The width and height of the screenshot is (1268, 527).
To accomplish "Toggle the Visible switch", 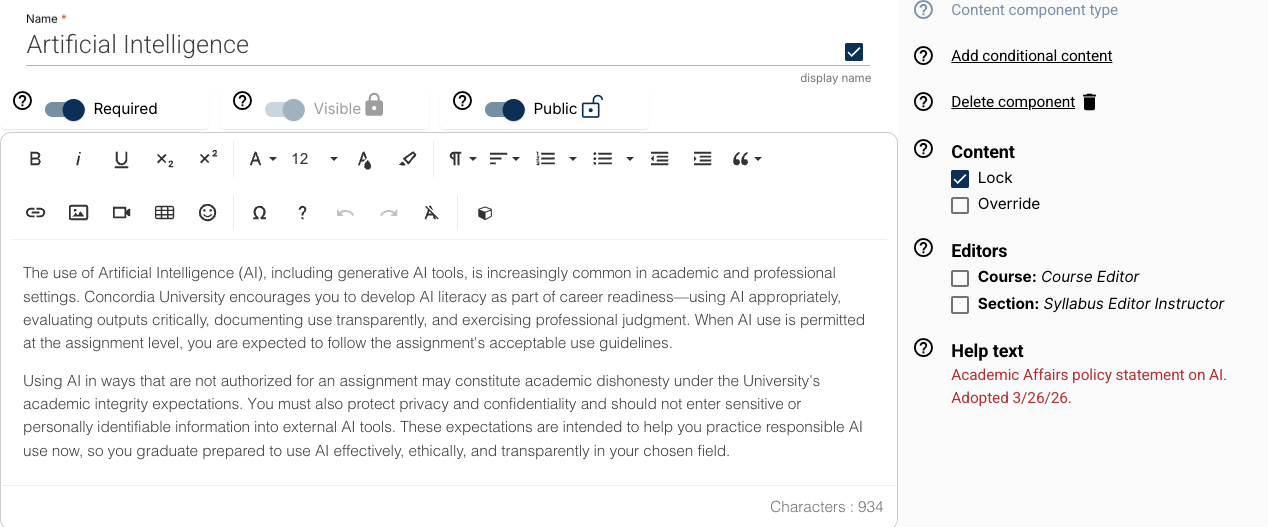I will (x=285, y=109).
